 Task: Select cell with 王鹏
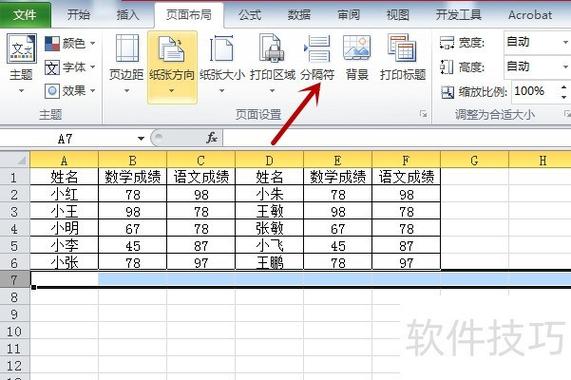tap(269, 262)
